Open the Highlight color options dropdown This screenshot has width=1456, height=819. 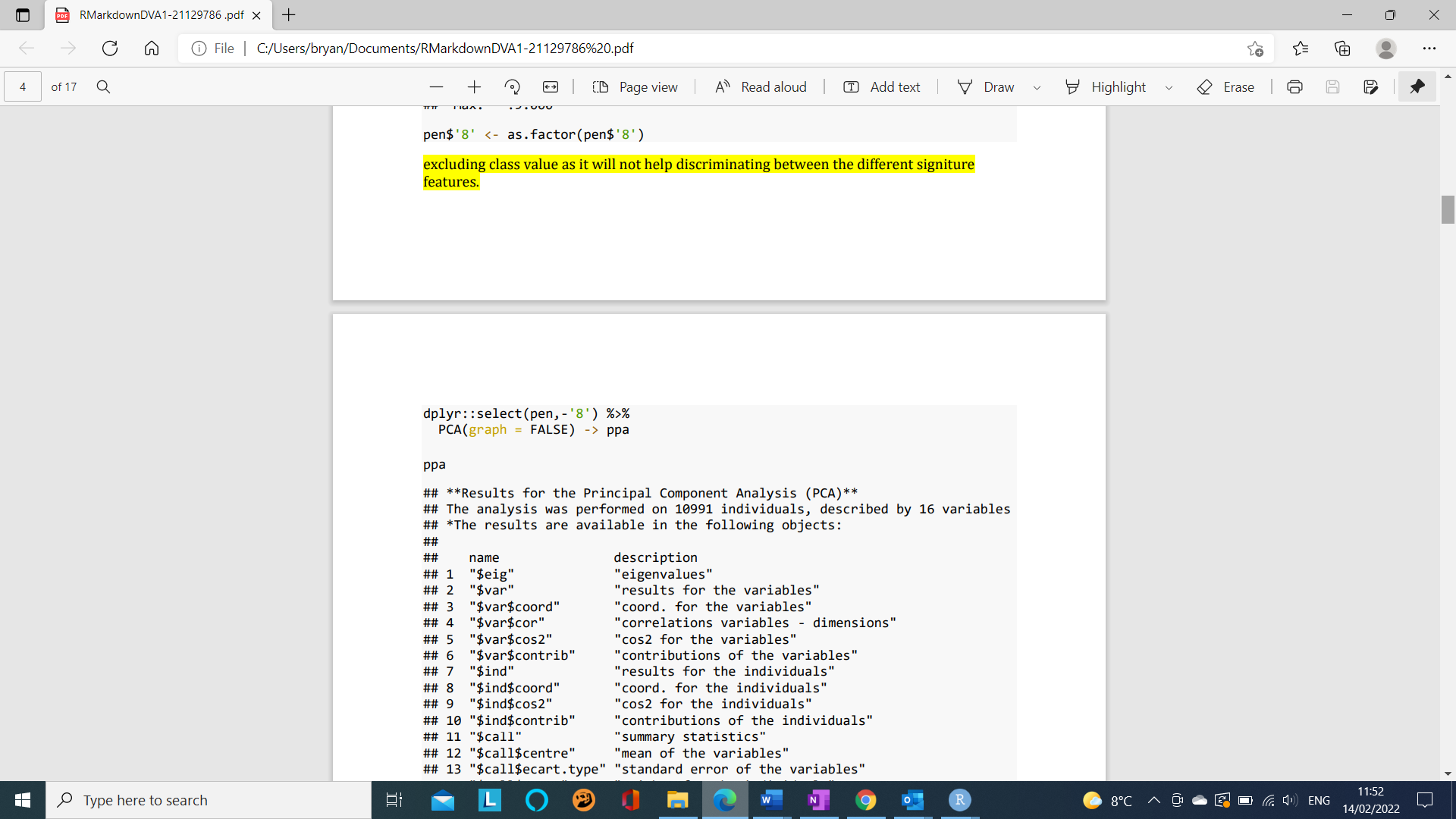pyautogui.click(x=1168, y=86)
